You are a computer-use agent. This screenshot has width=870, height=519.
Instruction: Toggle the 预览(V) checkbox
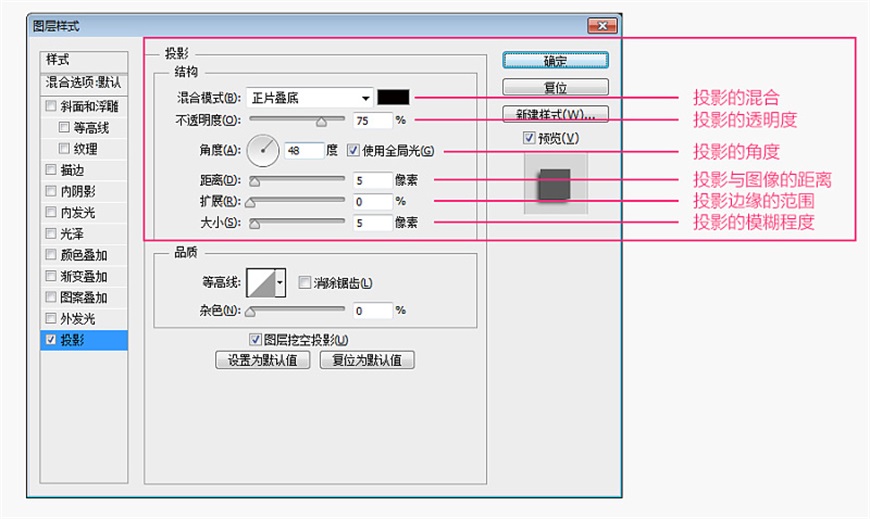529,137
